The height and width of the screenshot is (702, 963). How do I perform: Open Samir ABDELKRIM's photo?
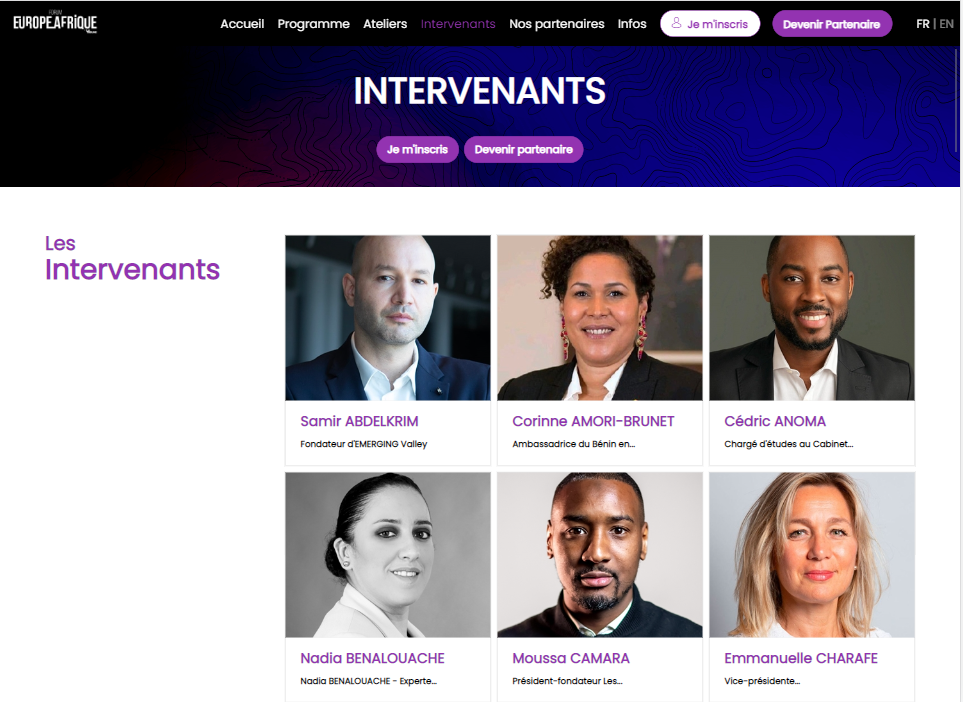388,318
